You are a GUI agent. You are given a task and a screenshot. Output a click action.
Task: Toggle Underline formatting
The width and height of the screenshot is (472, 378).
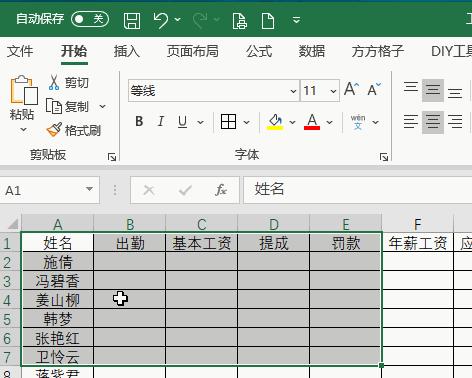(x=182, y=122)
